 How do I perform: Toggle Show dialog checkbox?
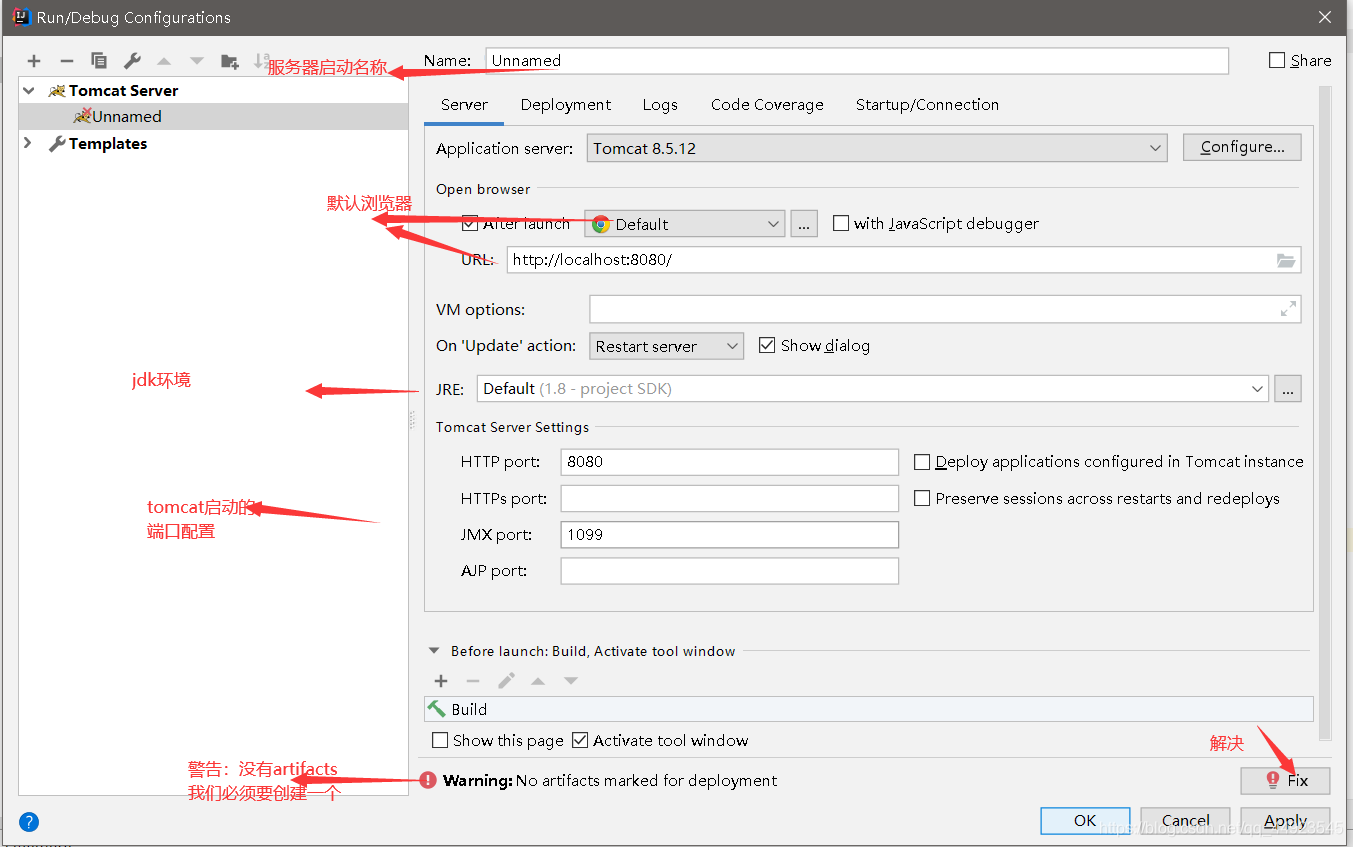click(x=767, y=345)
